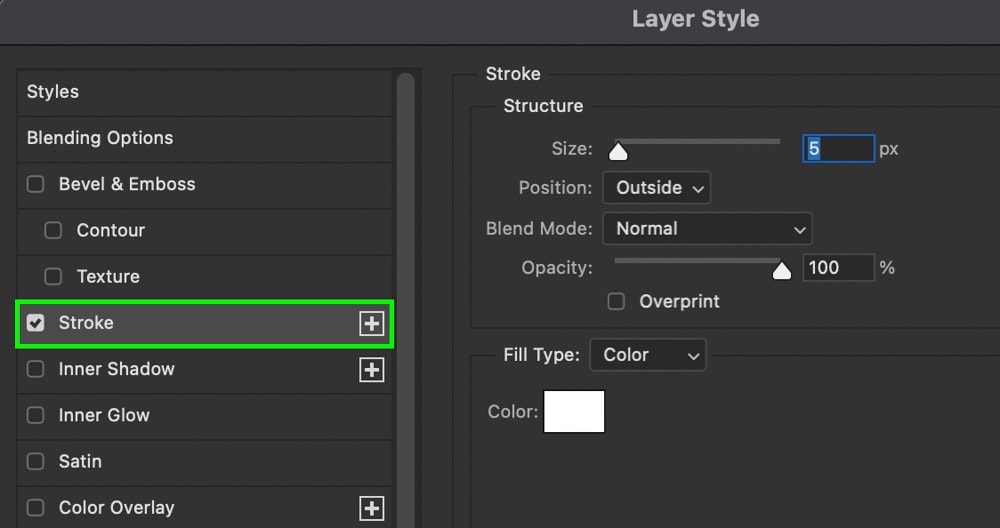The height and width of the screenshot is (528, 1000).
Task: Click the Opacity slider handle
Action: pyautogui.click(x=782, y=271)
